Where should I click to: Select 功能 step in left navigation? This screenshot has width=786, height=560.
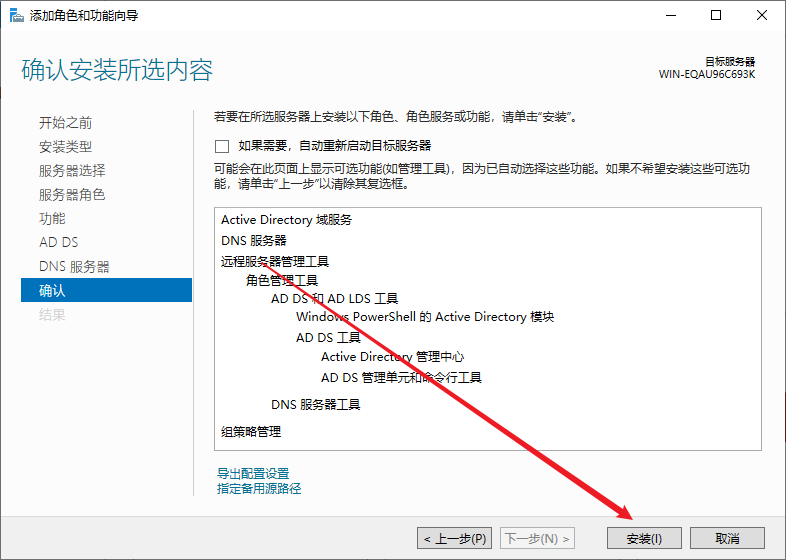52,218
